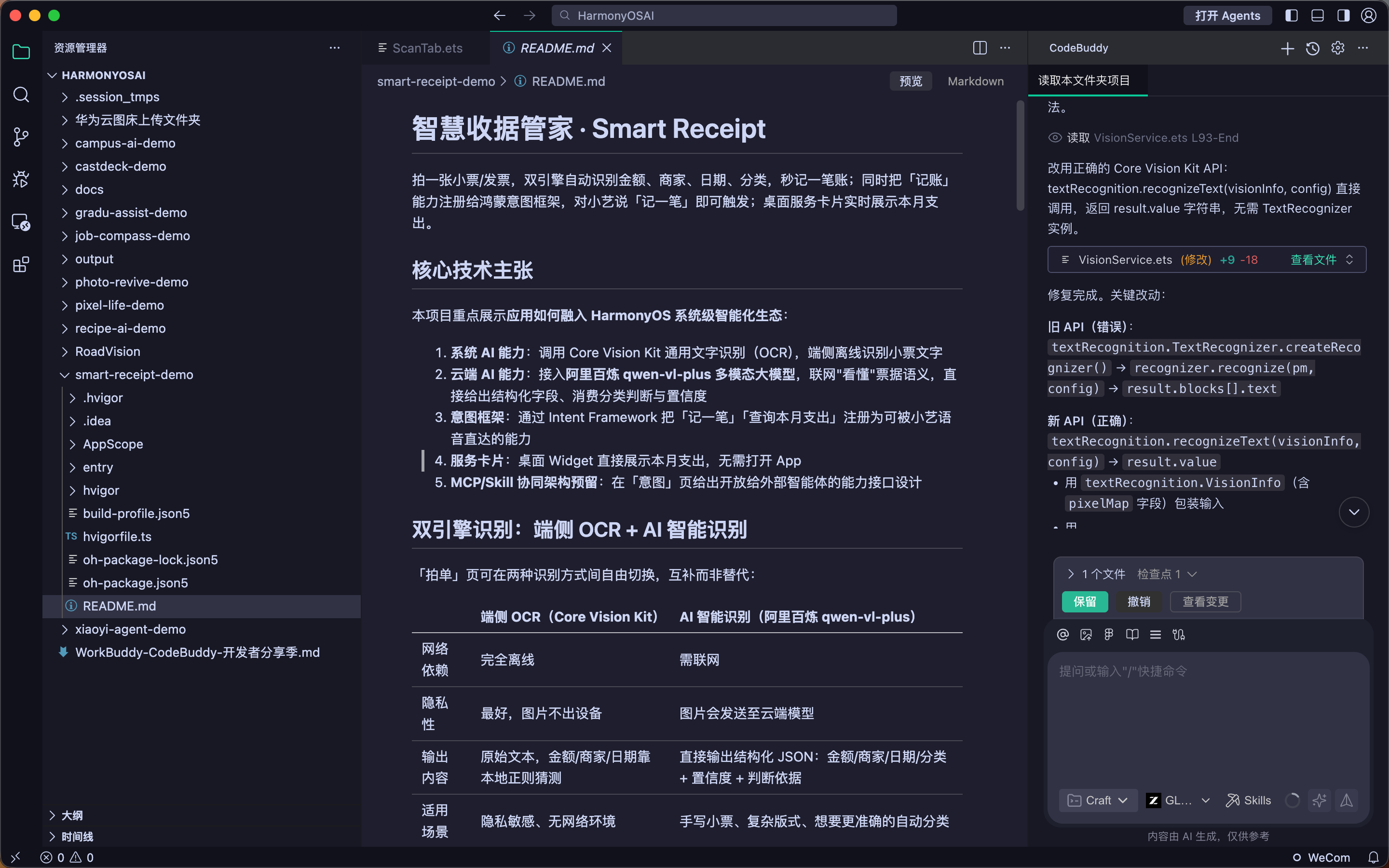Viewport: 1389px width, 868px height.
Task: Jump to bottom of chat arrow
Action: click(1354, 512)
